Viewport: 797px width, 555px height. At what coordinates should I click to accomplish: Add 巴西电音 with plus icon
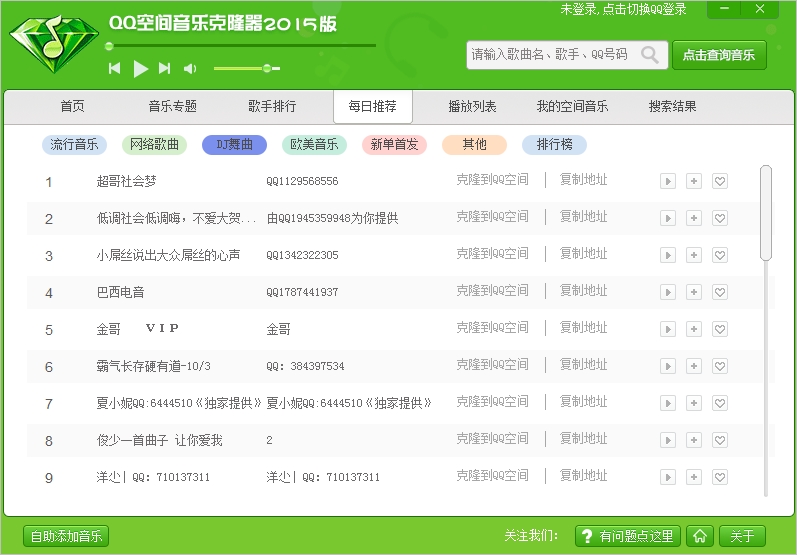pyautogui.click(x=694, y=292)
